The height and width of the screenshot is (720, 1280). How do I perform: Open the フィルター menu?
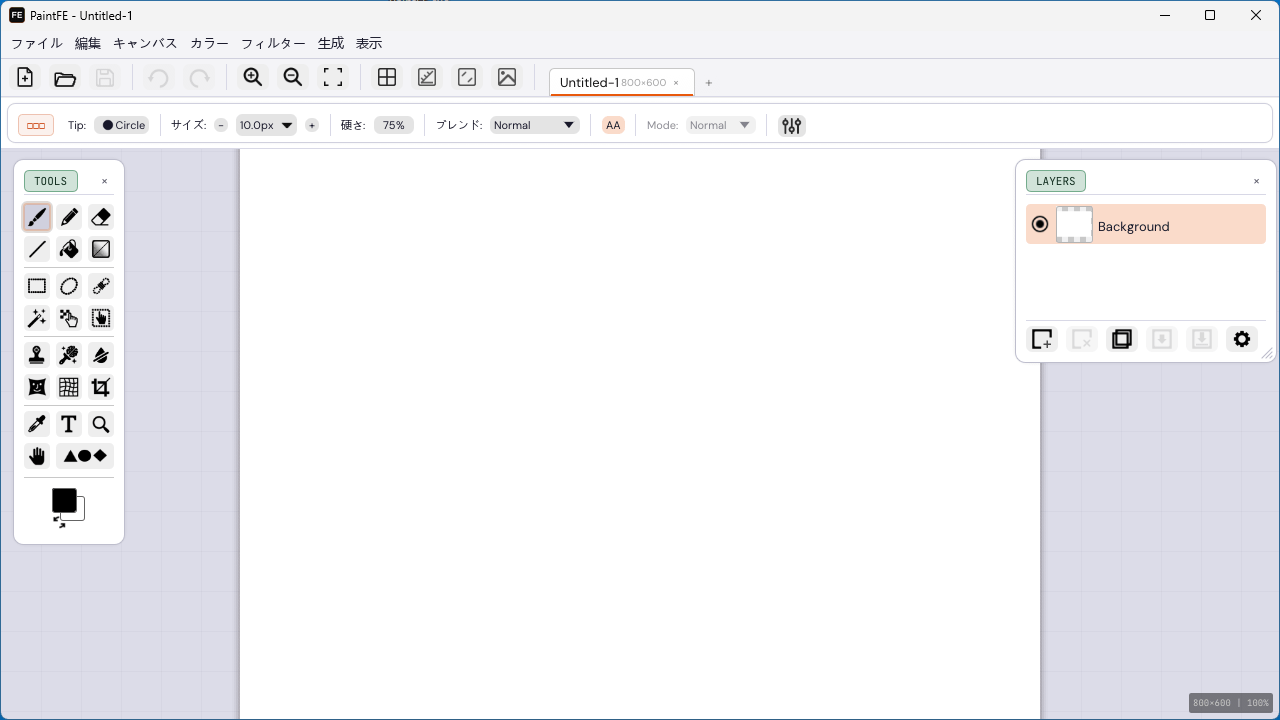point(273,43)
